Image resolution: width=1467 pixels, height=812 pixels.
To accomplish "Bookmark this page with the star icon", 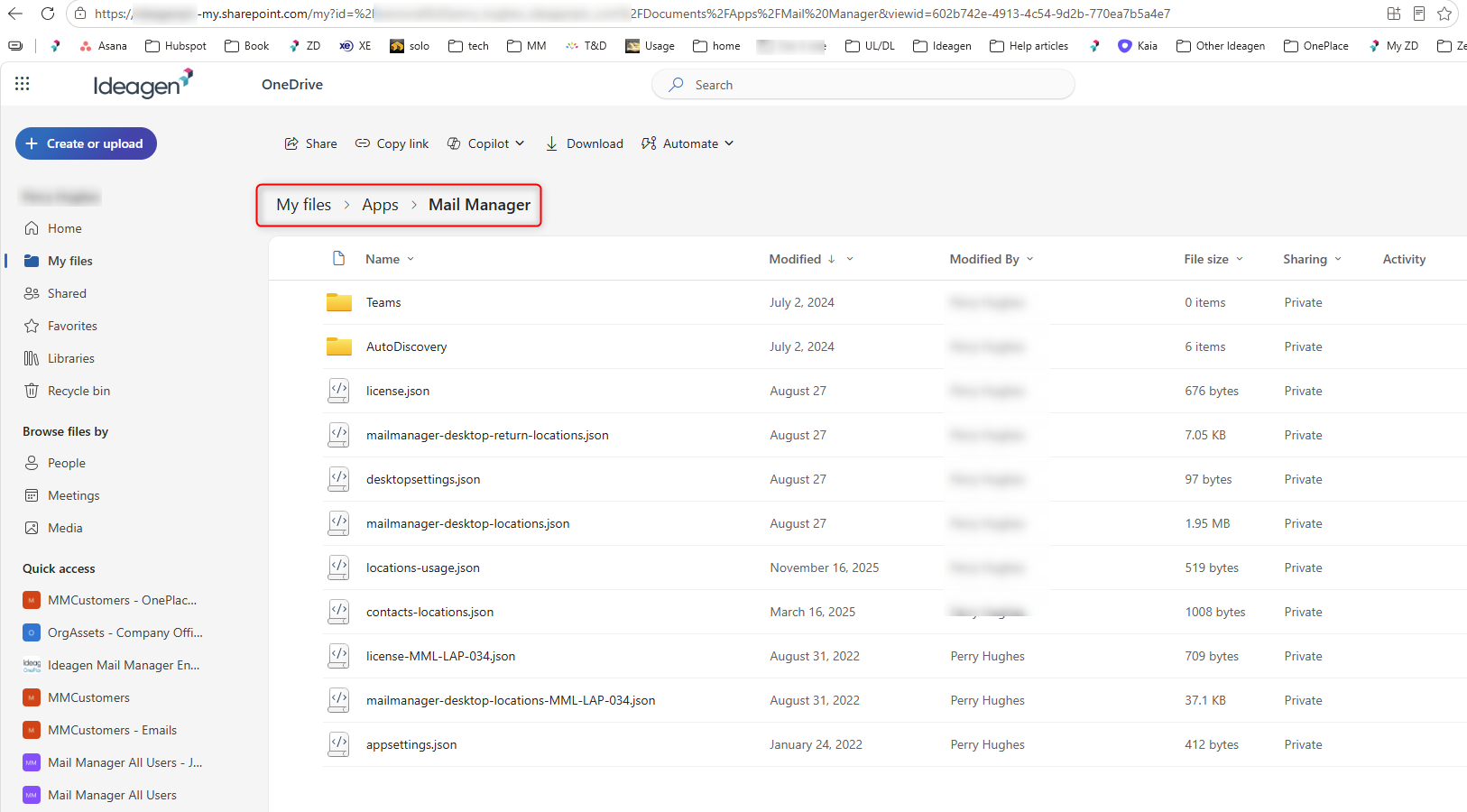I will coord(1444,14).
